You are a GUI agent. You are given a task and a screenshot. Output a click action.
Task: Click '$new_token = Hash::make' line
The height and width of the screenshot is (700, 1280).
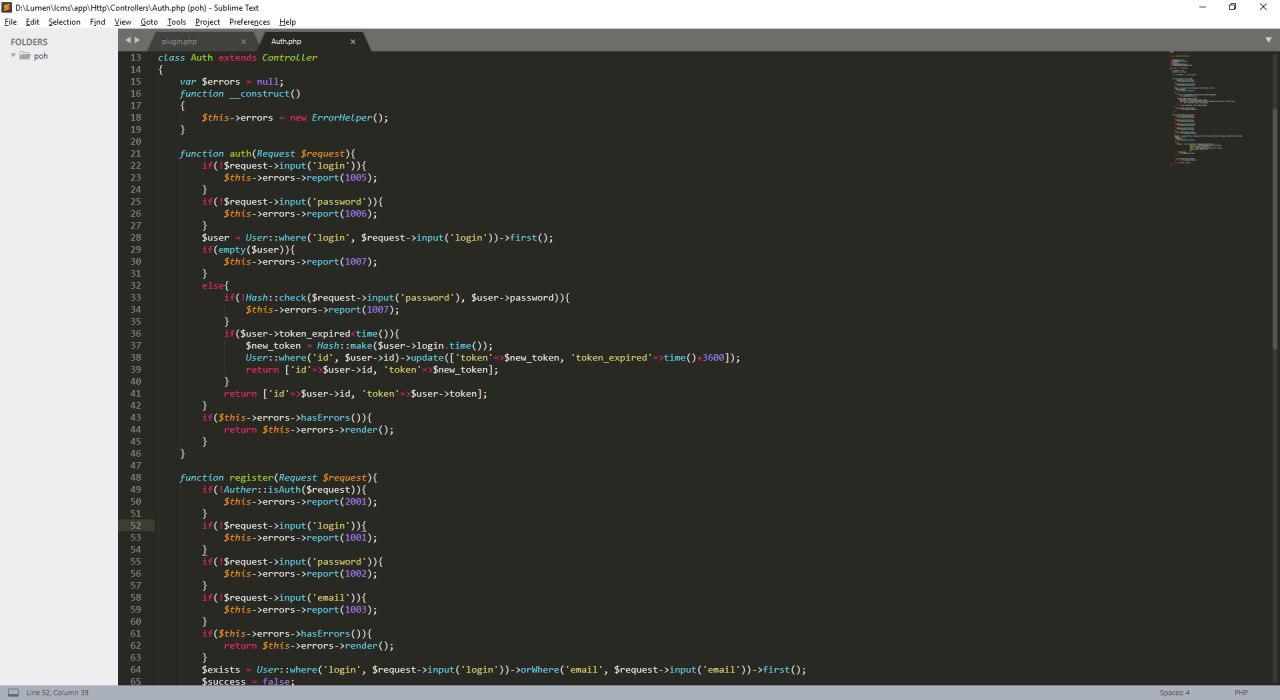pos(370,346)
